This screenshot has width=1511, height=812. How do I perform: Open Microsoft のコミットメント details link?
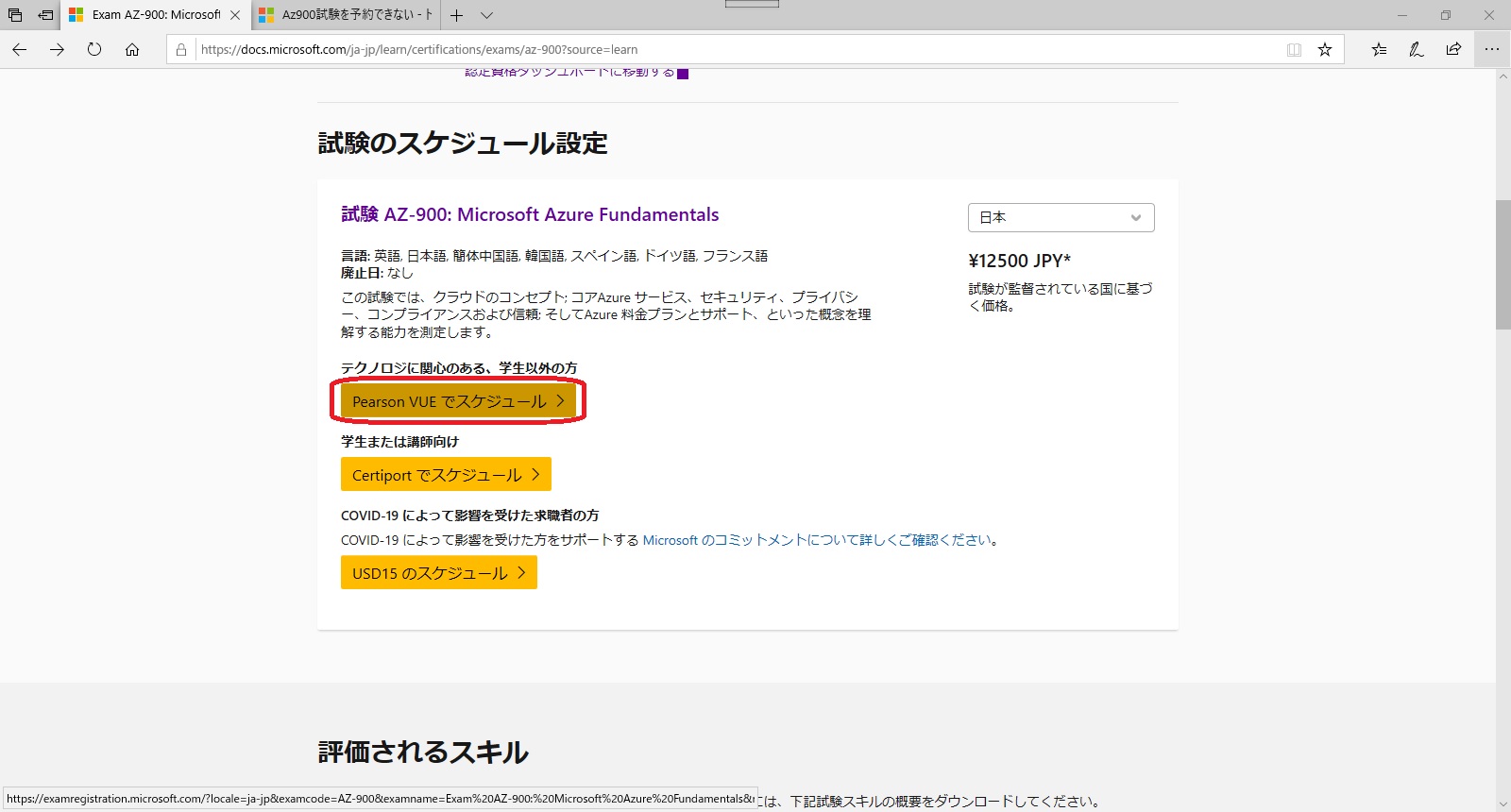(818, 540)
